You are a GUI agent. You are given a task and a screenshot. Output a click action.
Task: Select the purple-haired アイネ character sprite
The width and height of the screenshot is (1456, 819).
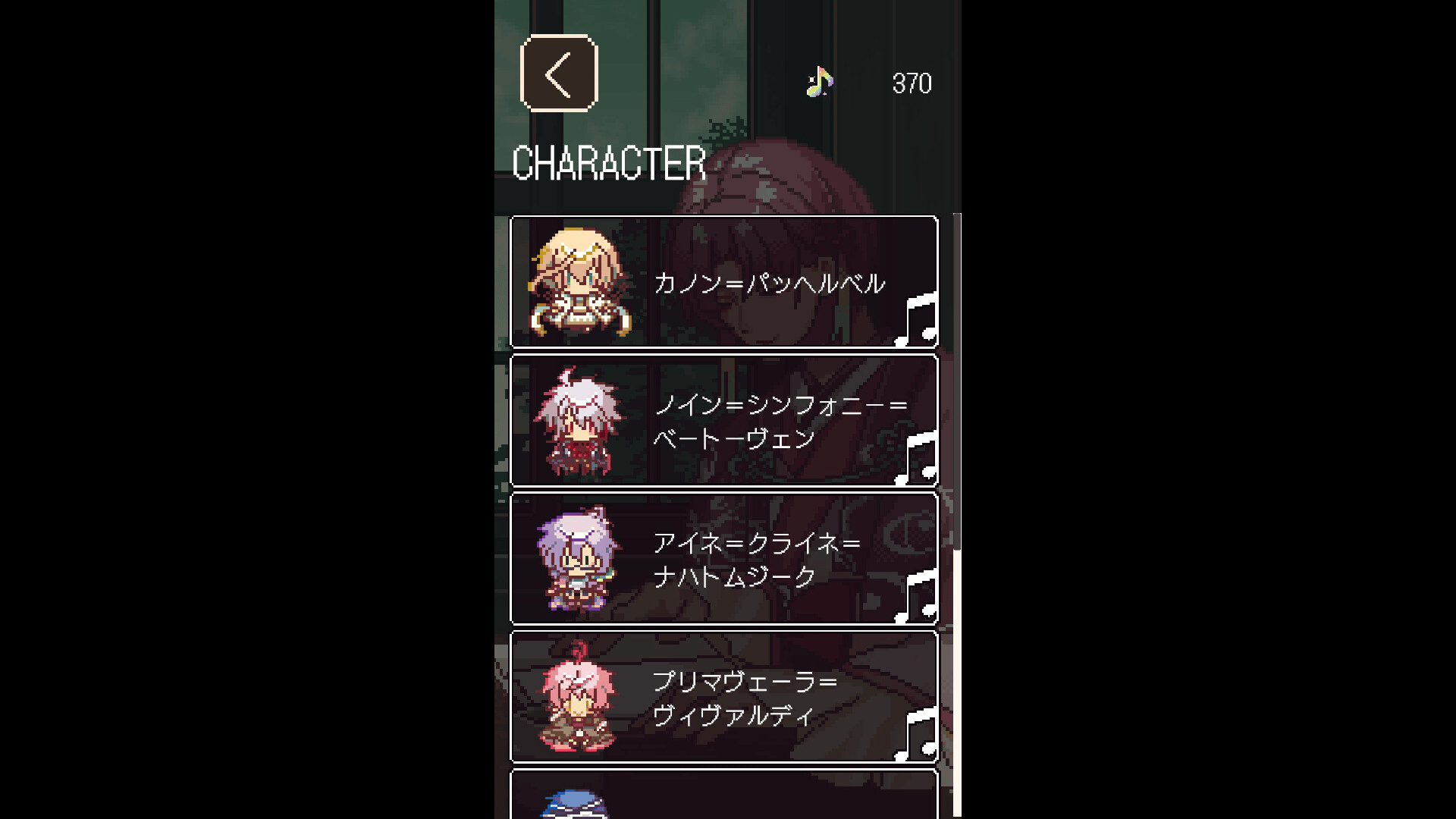(579, 559)
